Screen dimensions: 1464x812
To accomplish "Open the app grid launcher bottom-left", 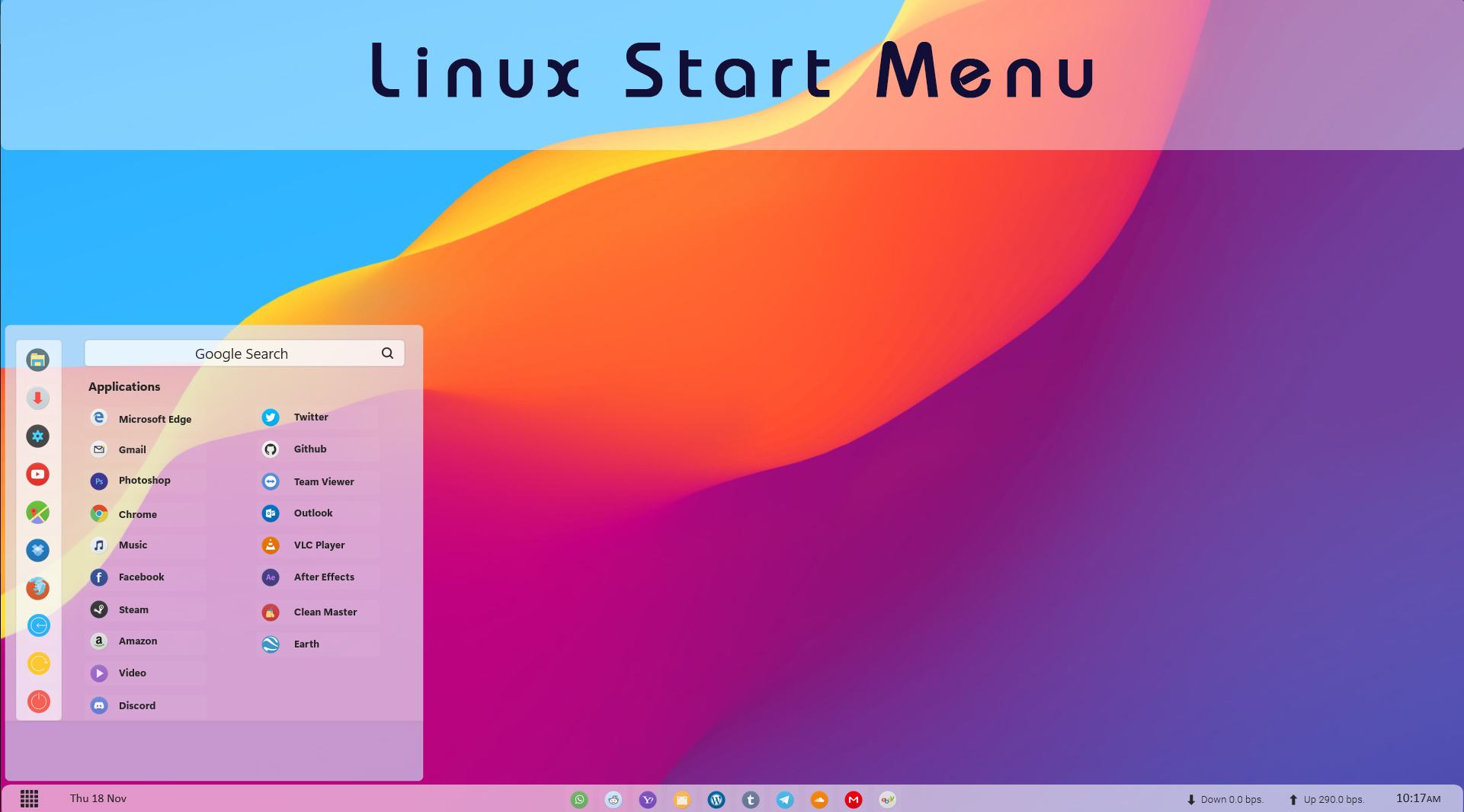I will [x=29, y=798].
